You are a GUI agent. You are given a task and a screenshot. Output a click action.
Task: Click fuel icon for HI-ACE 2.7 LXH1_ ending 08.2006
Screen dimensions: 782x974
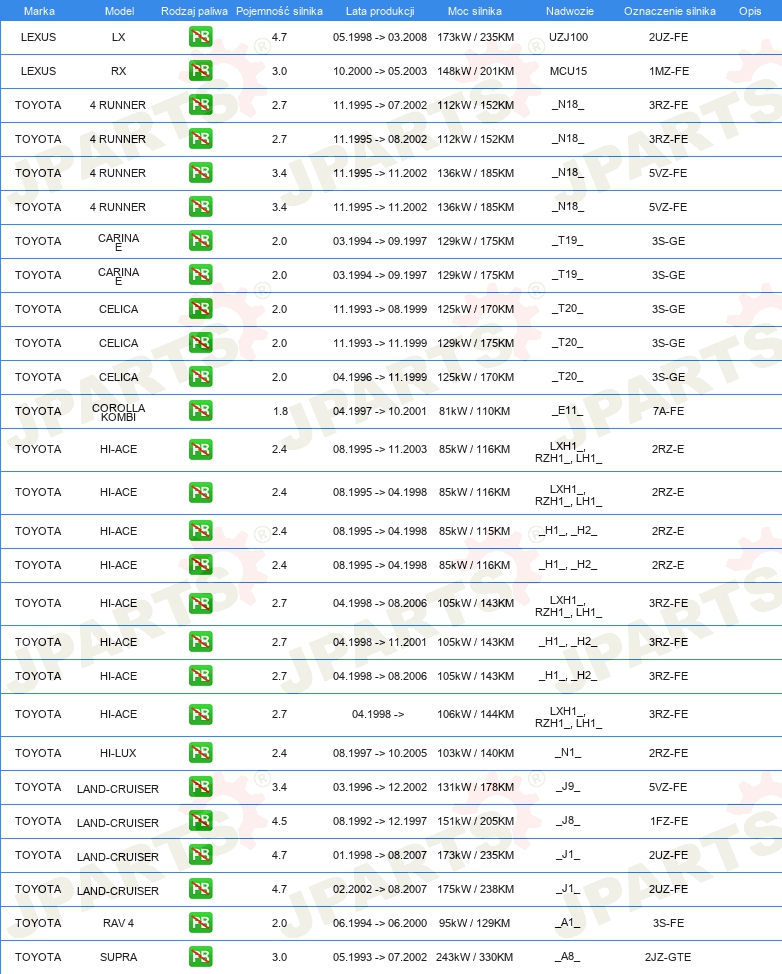[201, 603]
